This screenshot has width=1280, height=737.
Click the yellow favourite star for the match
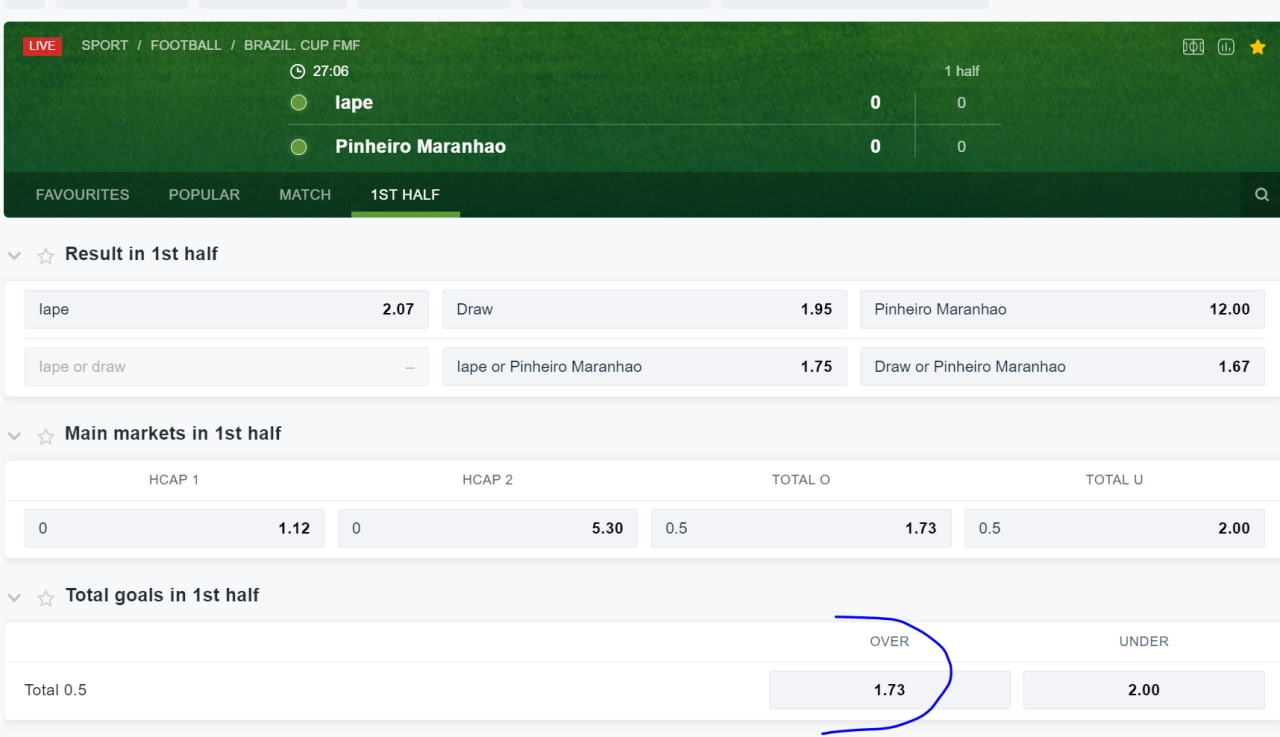1258,47
